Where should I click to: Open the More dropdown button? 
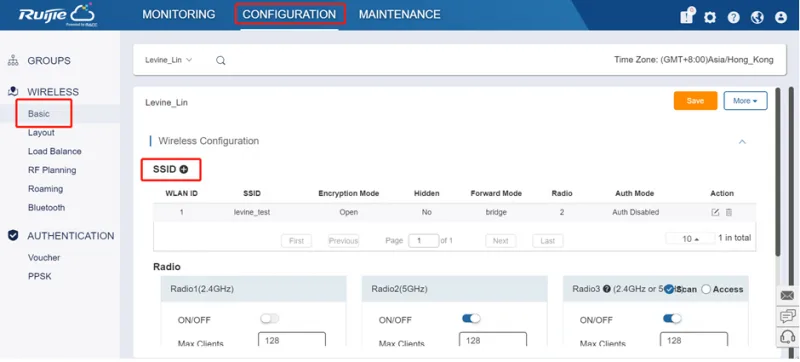click(x=745, y=101)
